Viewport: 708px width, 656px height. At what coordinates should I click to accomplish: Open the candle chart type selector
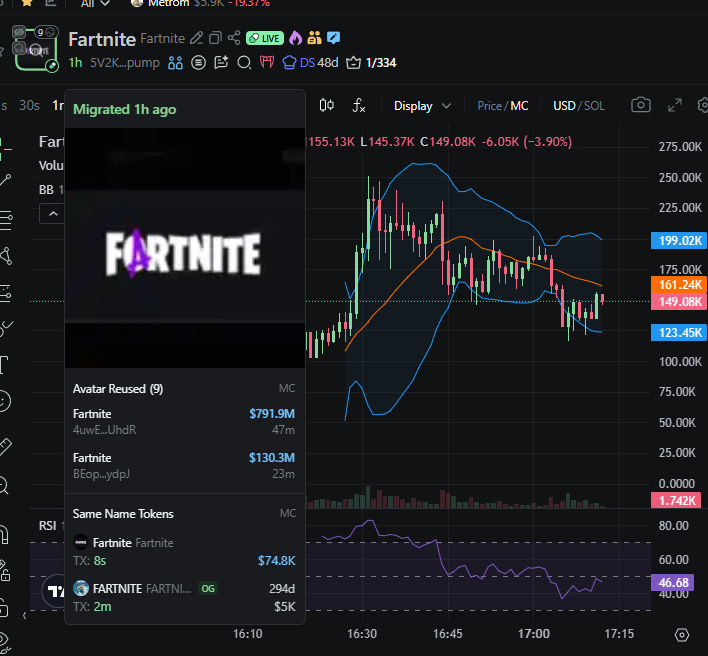(x=326, y=106)
